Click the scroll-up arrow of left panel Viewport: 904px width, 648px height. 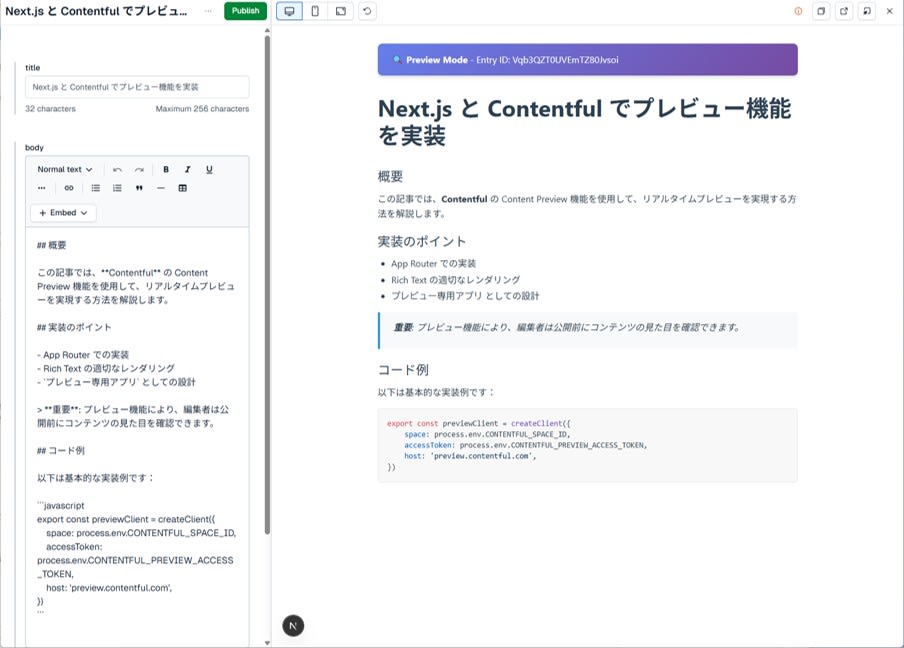coord(267,30)
